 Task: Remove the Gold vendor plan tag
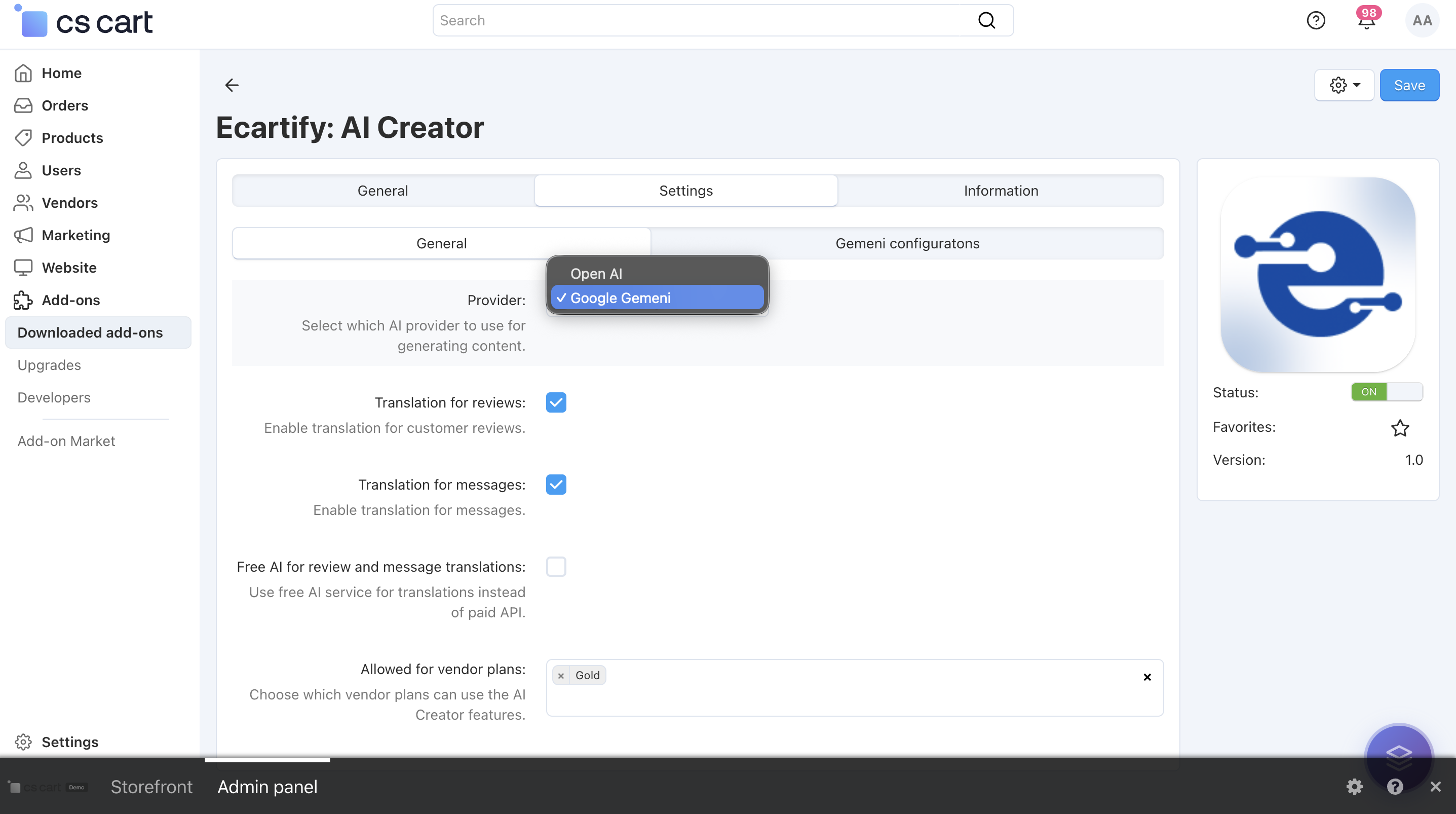pos(561,676)
